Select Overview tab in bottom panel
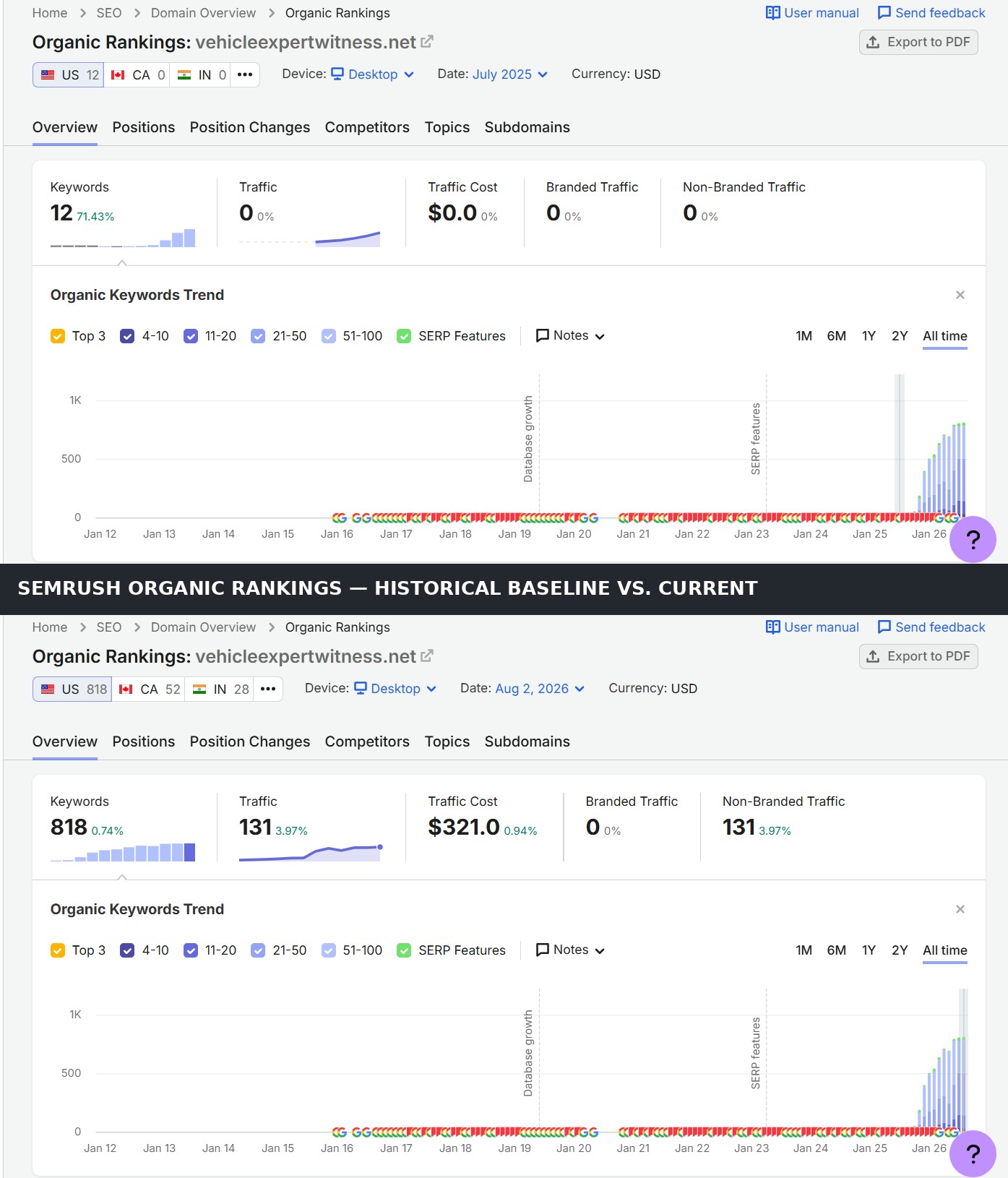 65,741
